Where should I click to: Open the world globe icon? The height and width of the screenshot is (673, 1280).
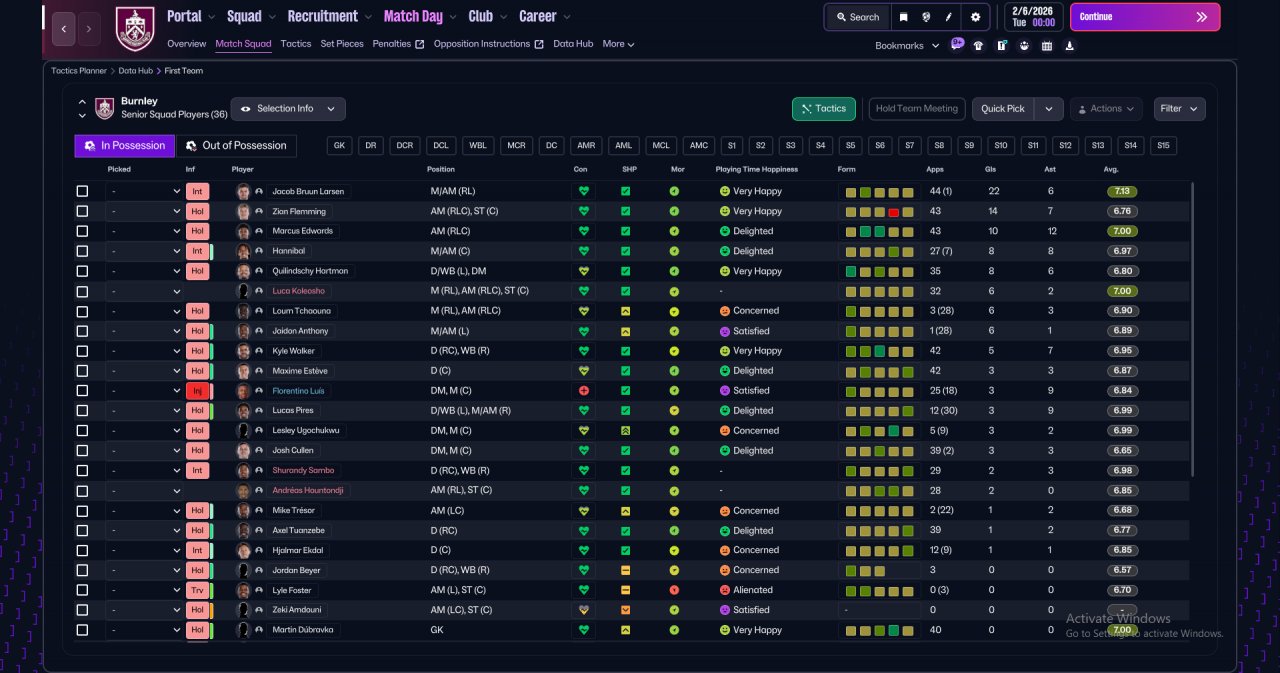pos(927,17)
